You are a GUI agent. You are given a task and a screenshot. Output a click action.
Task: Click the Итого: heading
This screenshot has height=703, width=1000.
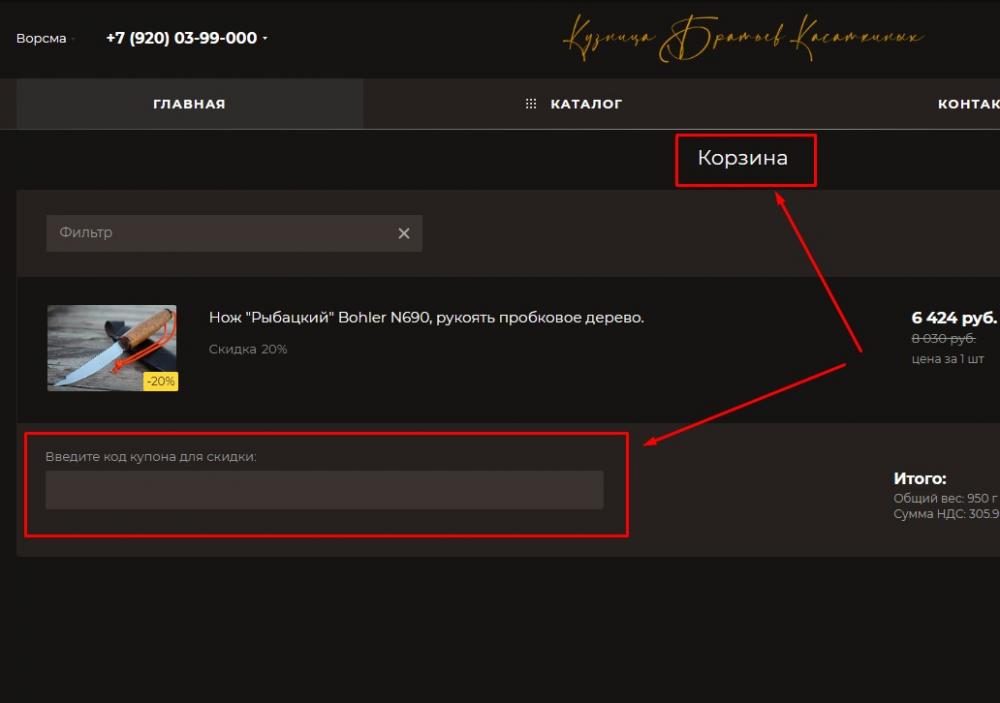click(920, 478)
